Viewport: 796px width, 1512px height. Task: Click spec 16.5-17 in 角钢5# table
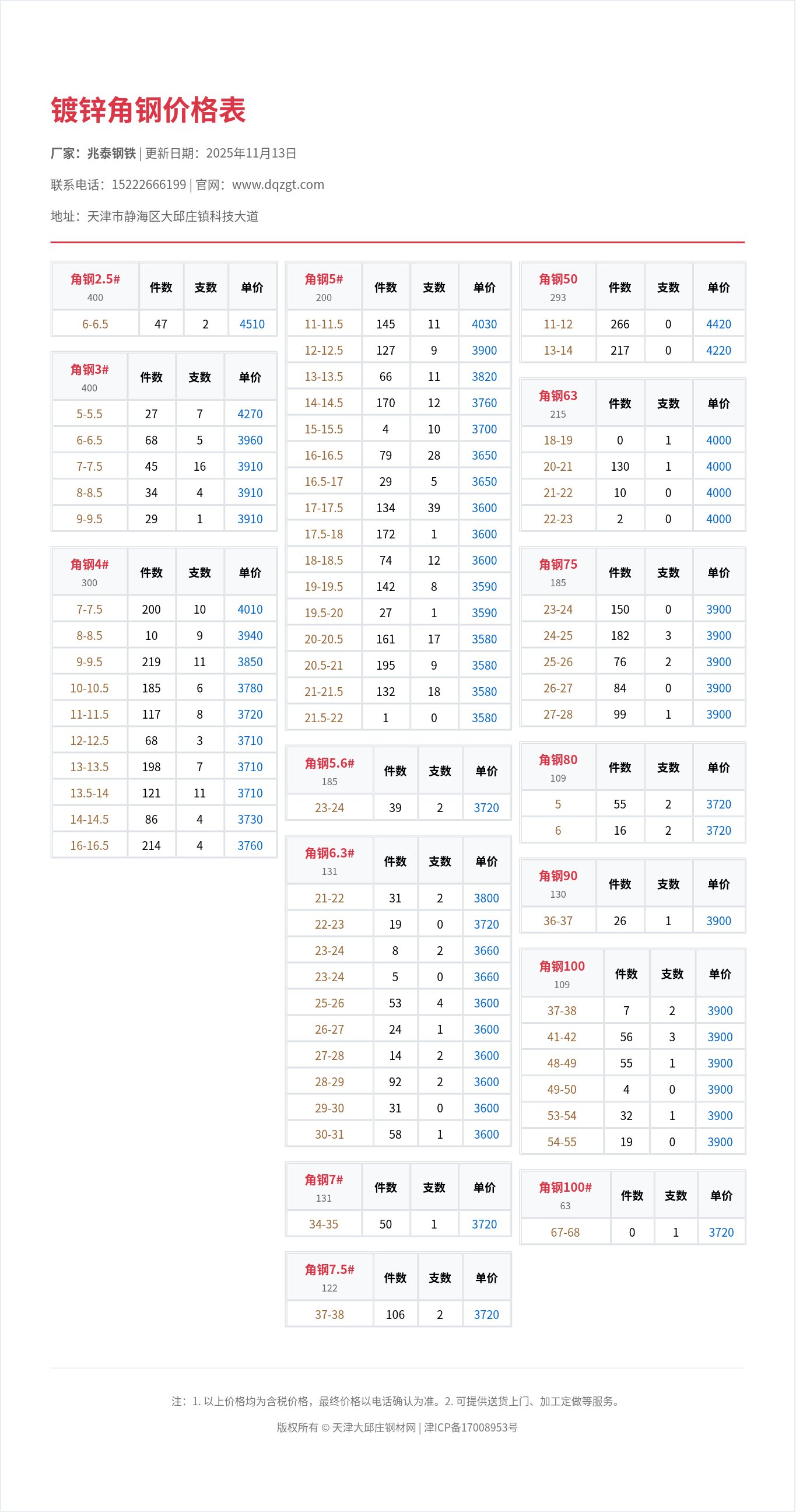(x=324, y=482)
